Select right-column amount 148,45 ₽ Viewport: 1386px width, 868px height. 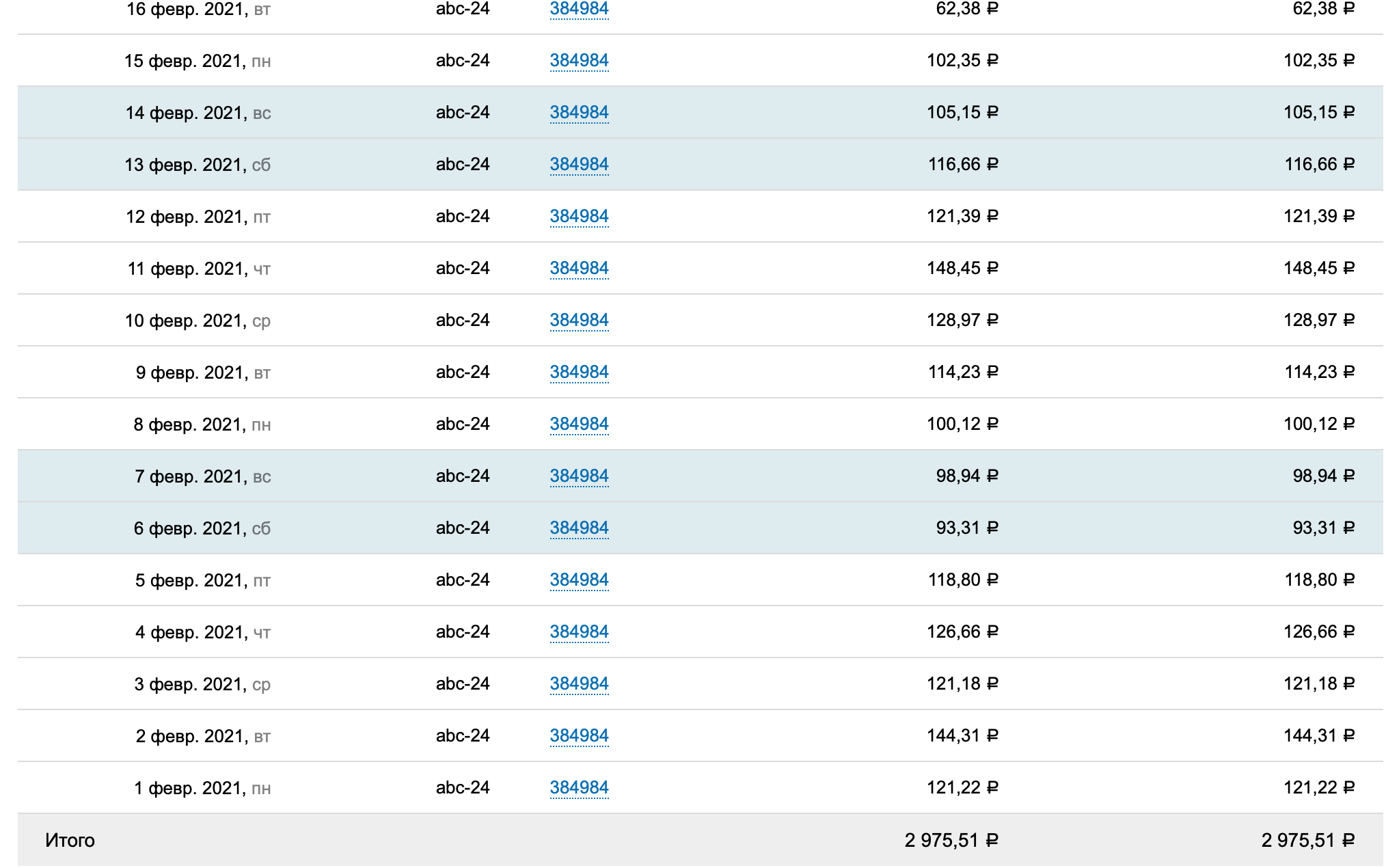[x=1319, y=268]
